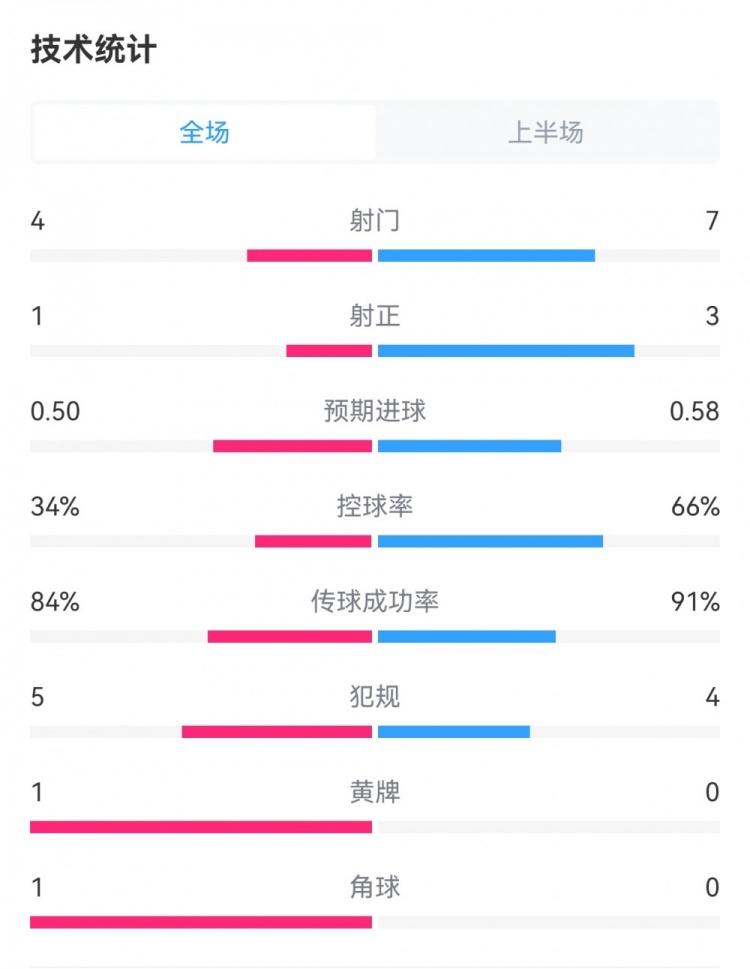Click the blue 射门 progress bar
The image size is (750, 969).
click(x=486, y=256)
